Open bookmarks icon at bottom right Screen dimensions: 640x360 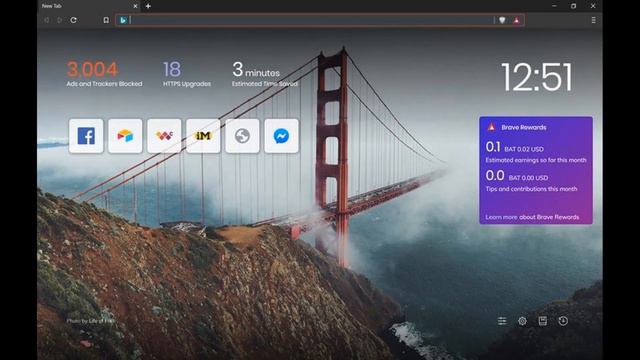(542, 321)
